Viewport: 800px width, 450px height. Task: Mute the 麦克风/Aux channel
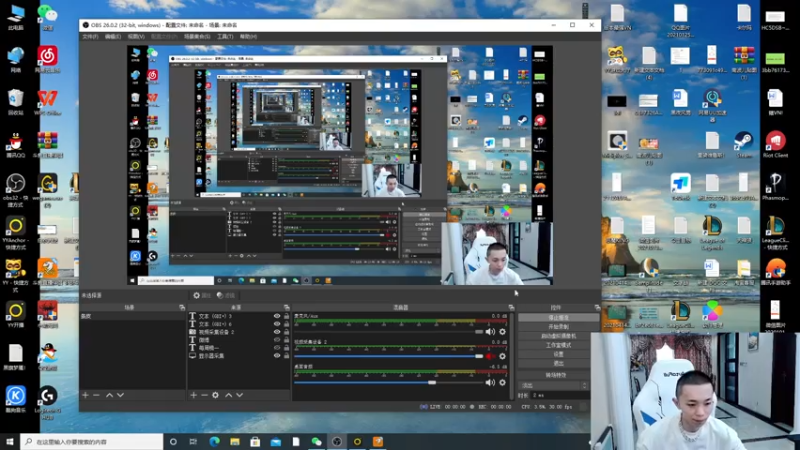click(x=490, y=332)
